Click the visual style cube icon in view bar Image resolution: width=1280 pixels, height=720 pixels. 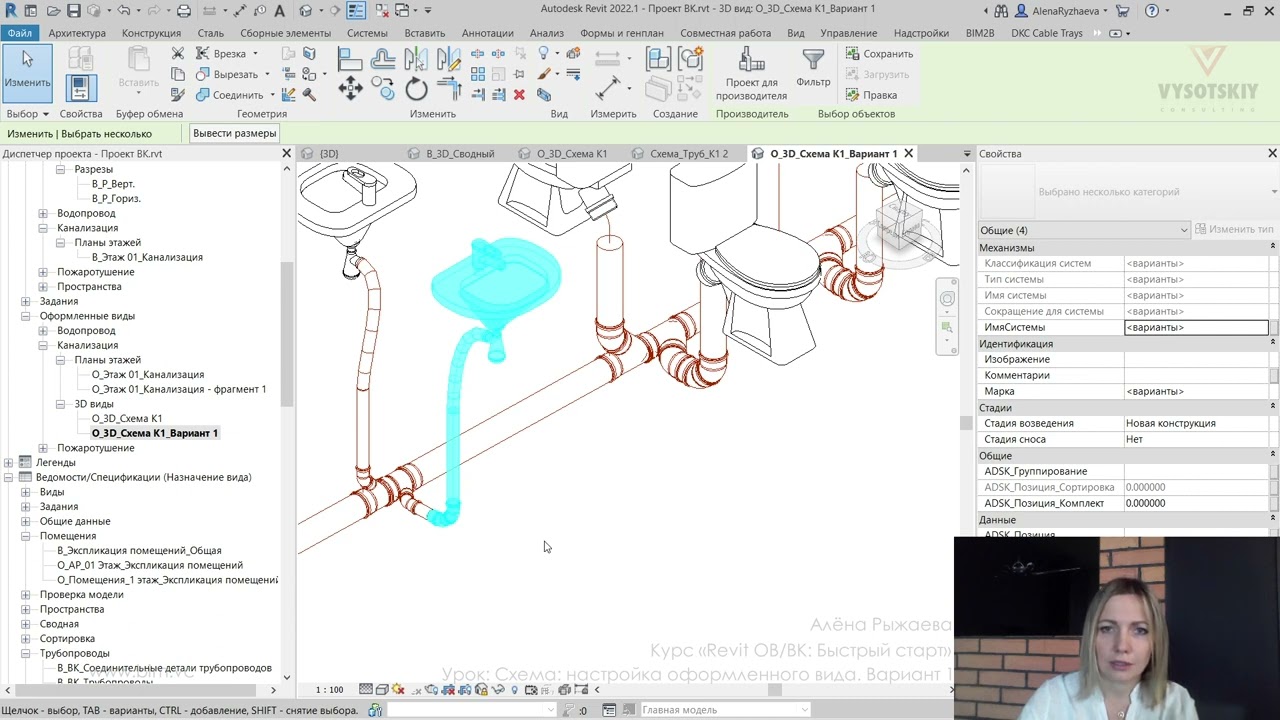click(x=384, y=689)
